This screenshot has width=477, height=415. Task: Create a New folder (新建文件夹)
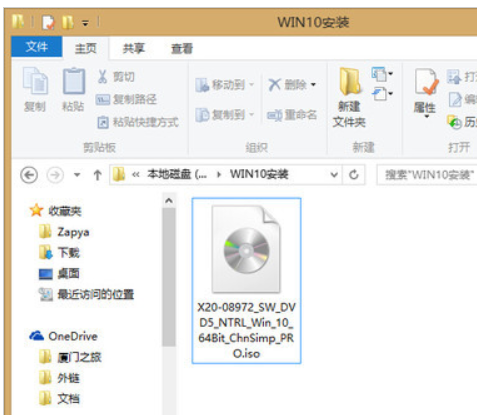(349, 97)
